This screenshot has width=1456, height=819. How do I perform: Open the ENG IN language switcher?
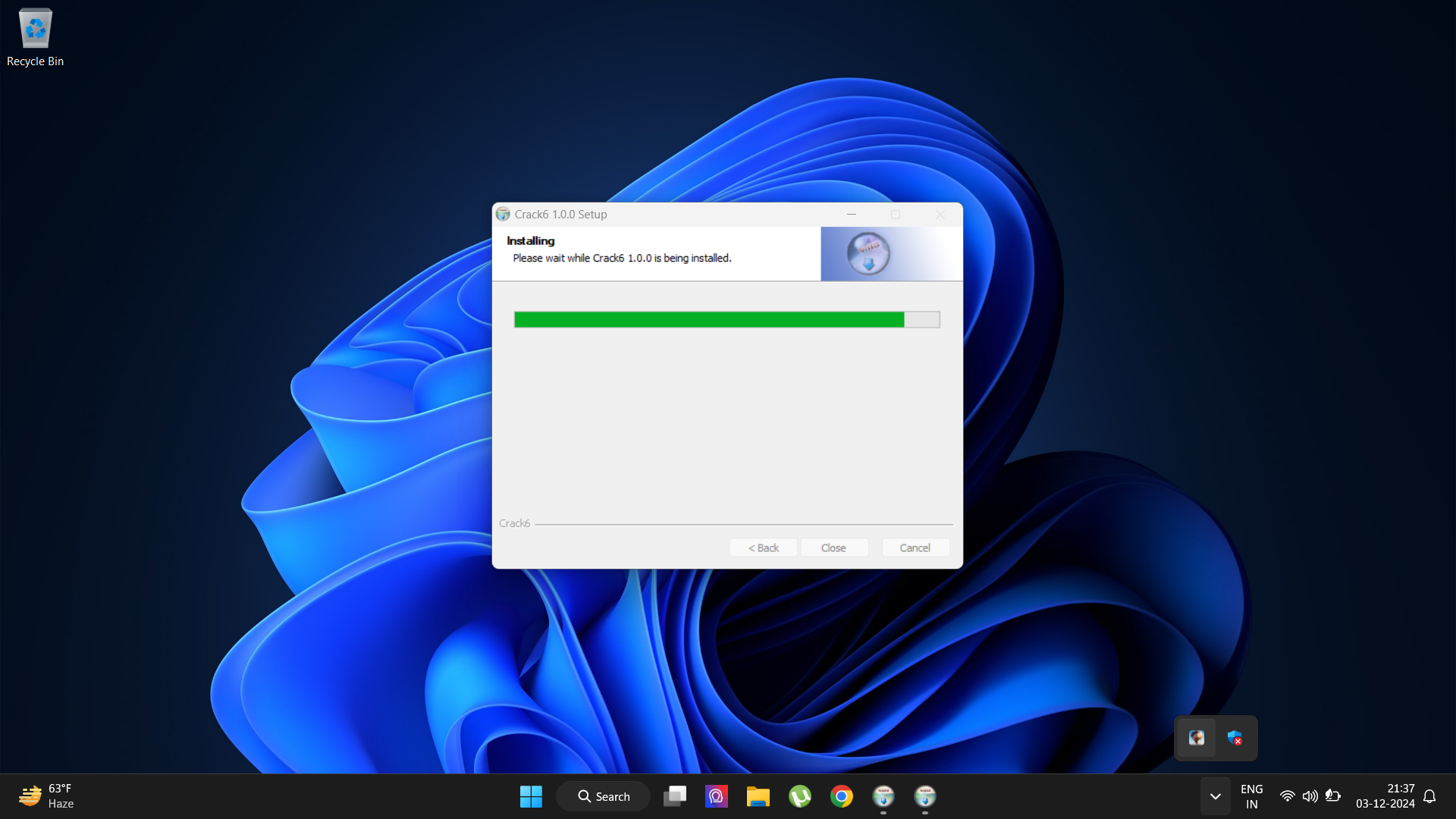click(1251, 796)
